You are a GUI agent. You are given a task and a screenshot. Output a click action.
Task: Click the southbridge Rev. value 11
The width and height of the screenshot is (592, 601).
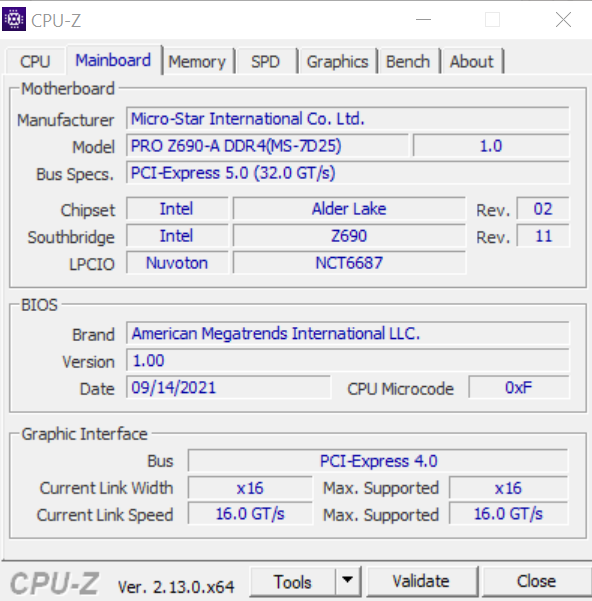(x=543, y=236)
